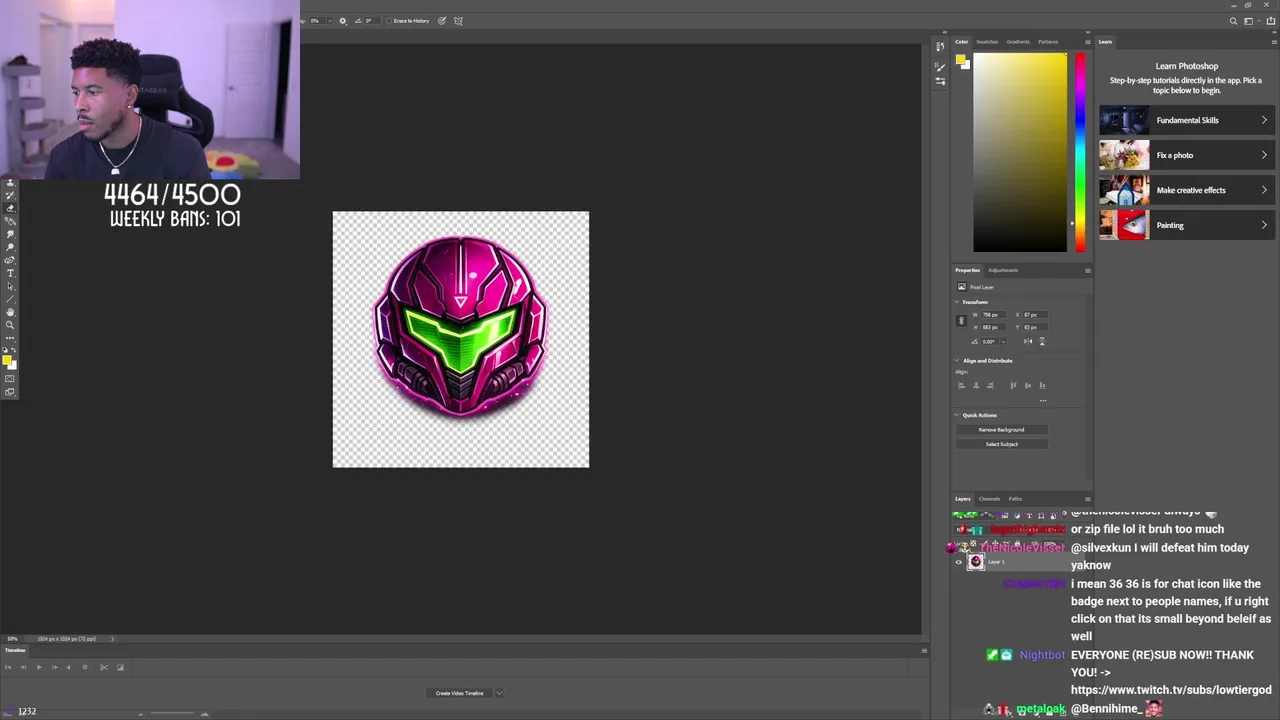Change the screen mode
The image size is (1280, 720).
(x=10, y=391)
